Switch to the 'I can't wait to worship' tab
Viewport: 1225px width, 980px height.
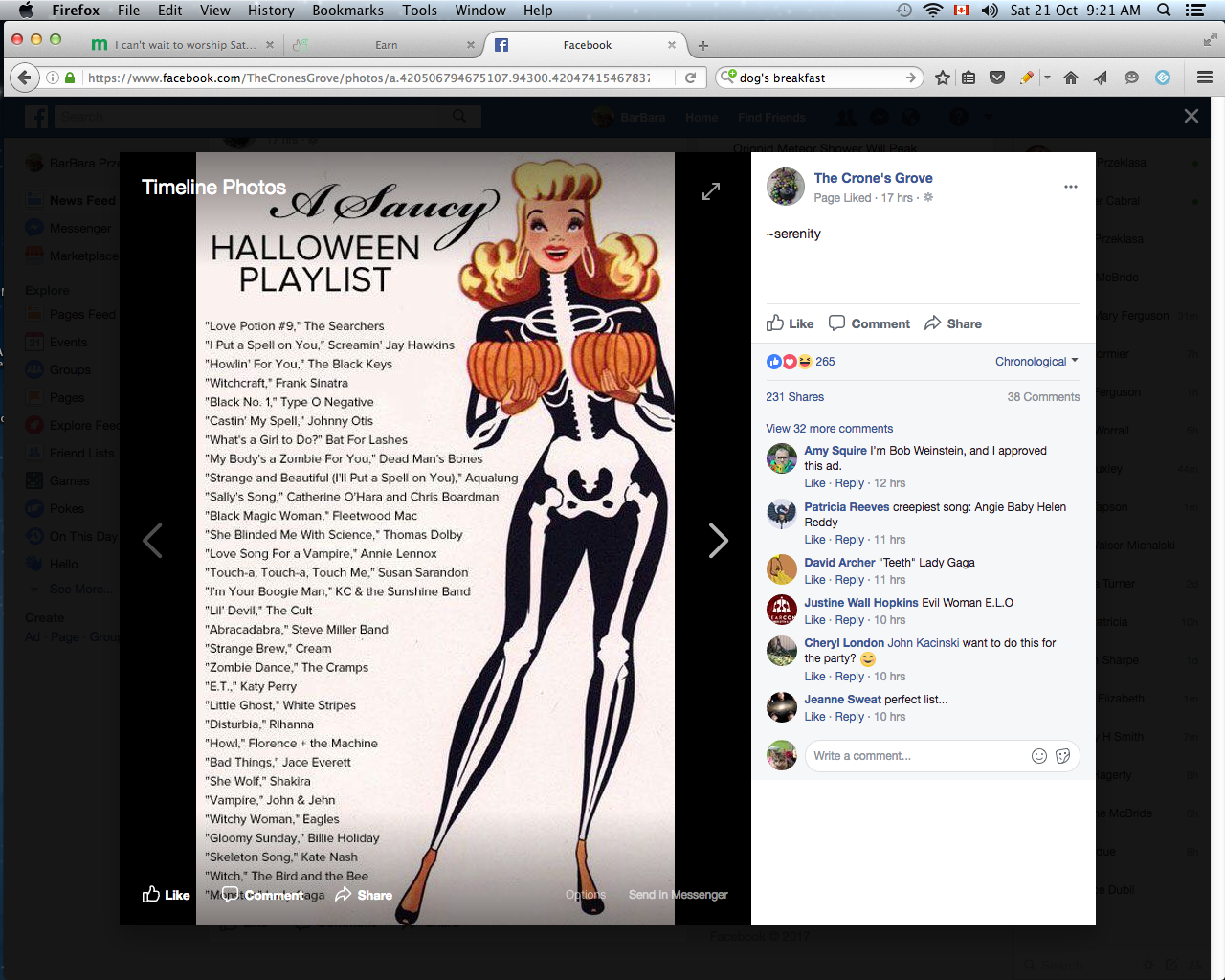(x=182, y=45)
